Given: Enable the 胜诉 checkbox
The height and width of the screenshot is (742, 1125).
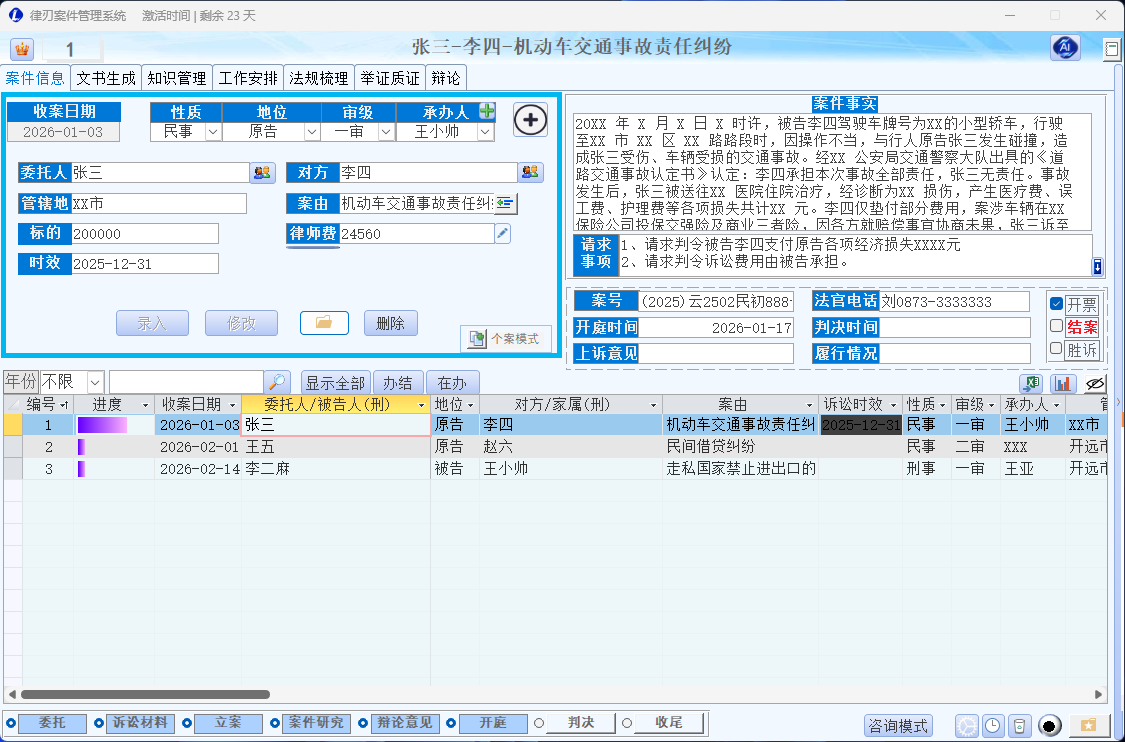Looking at the screenshot, I should point(1056,349).
